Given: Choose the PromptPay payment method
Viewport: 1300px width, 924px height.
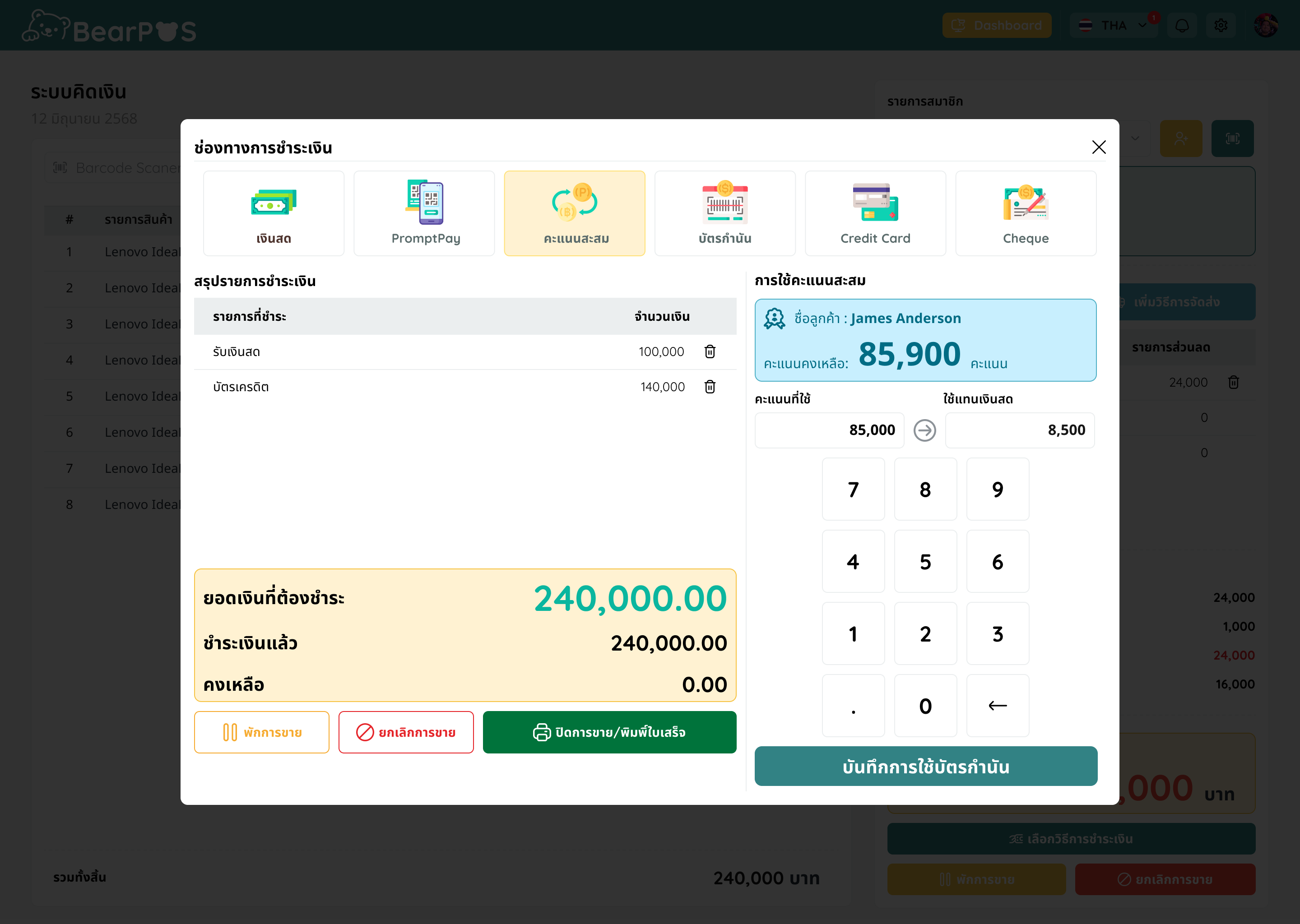Looking at the screenshot, I should click(x=424, y=213).
